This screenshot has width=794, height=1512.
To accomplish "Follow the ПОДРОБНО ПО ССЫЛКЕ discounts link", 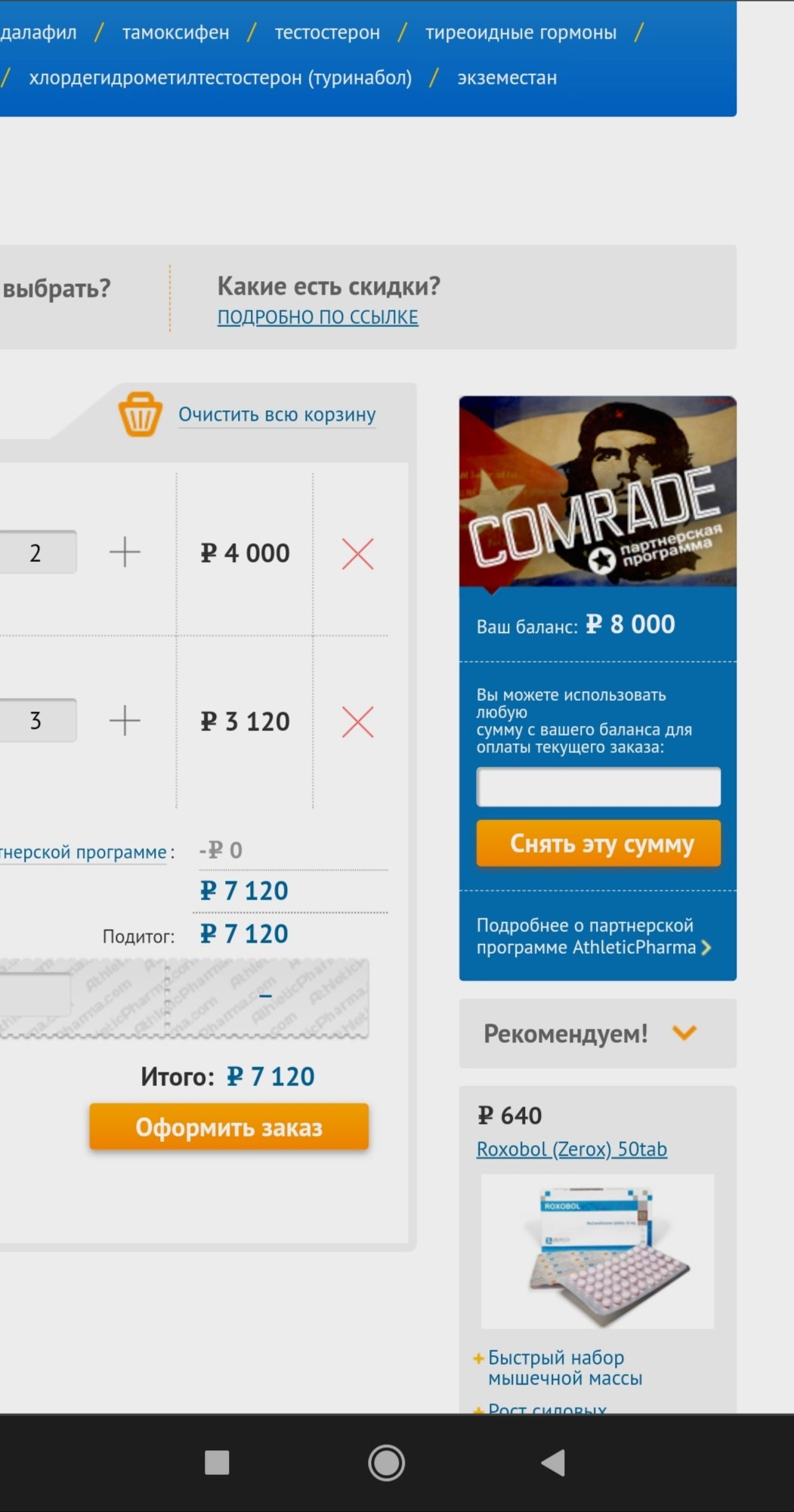I will coord(317,317).
